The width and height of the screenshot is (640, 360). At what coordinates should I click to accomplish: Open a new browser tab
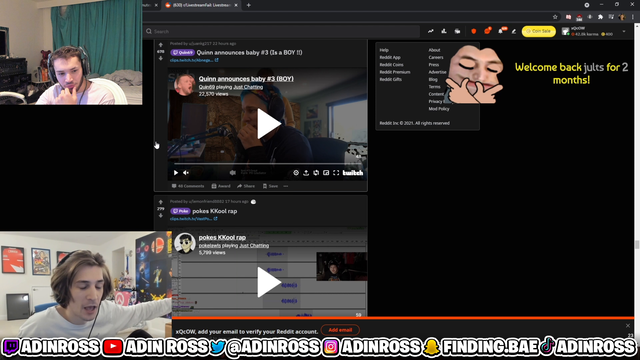click(x=249, y=5)
